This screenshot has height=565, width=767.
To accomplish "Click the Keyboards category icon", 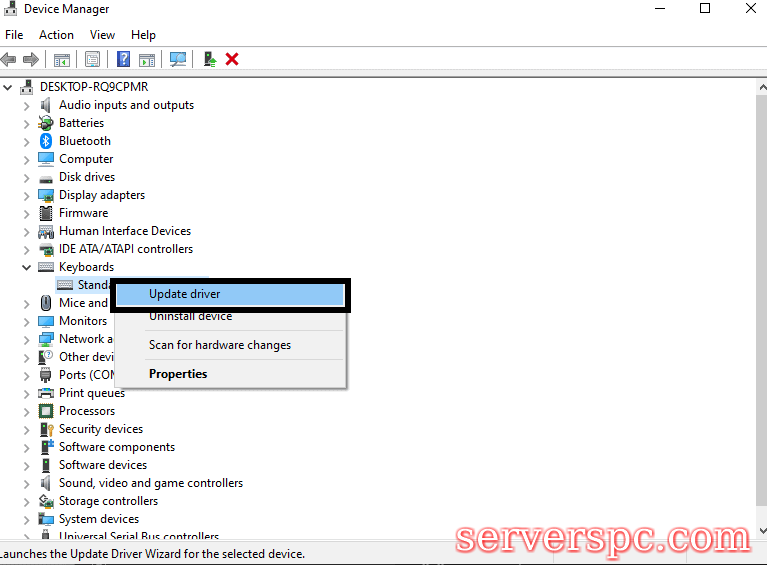I will tap(46, 267).
